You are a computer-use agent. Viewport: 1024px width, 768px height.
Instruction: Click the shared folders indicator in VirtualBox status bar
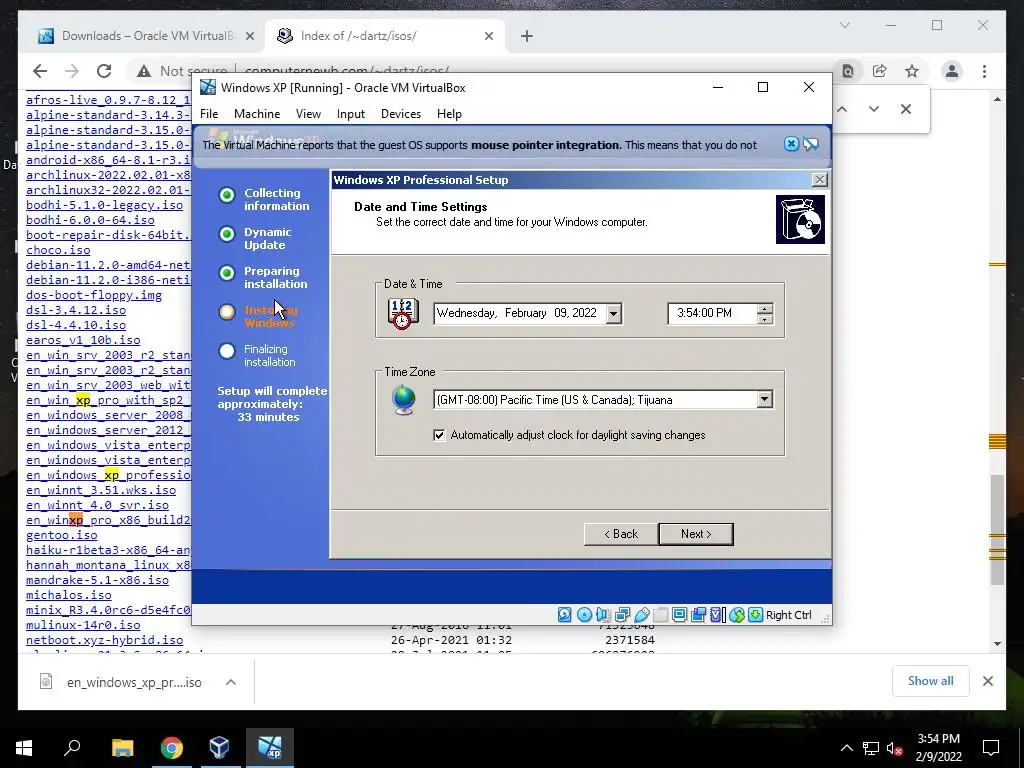tap(660, 615)
